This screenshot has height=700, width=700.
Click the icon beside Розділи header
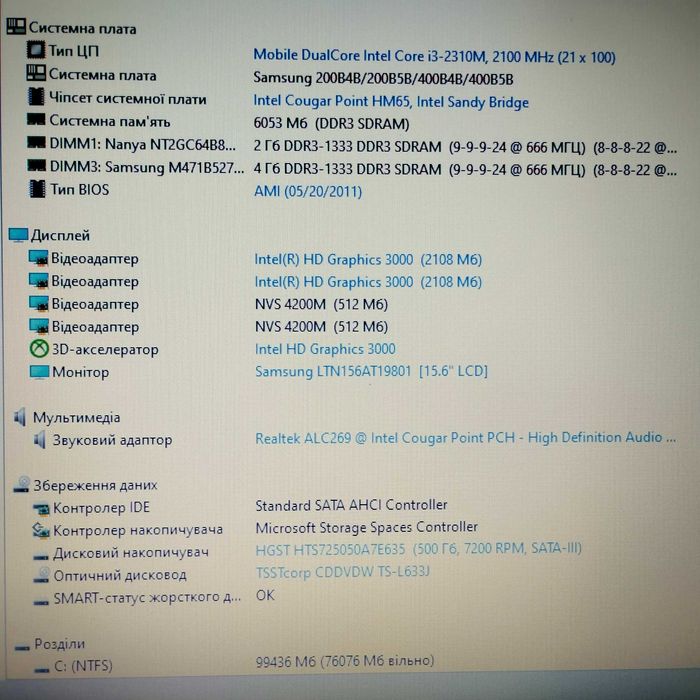[22, 647]
